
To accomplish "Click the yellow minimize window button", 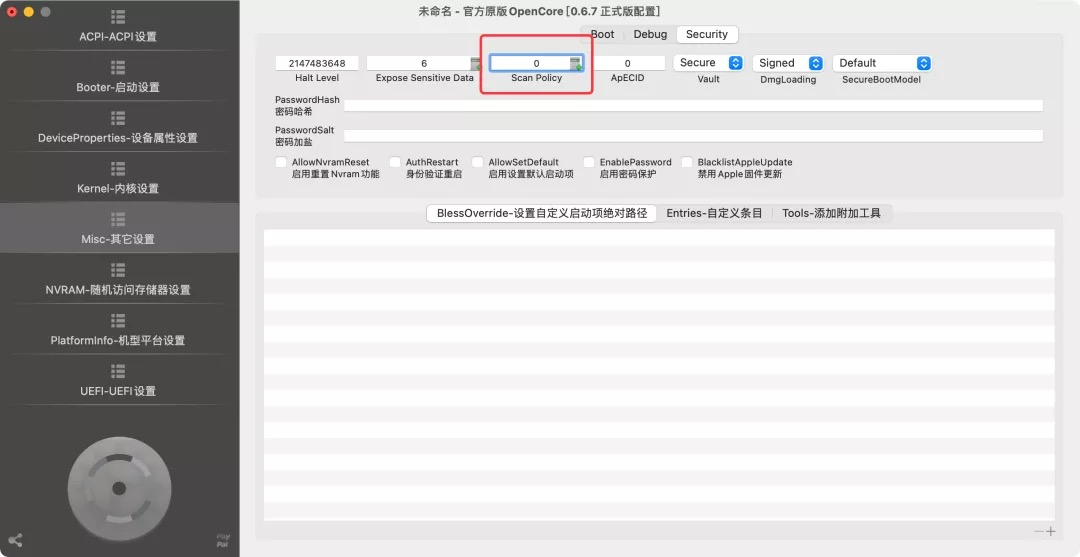I will 28,12.
